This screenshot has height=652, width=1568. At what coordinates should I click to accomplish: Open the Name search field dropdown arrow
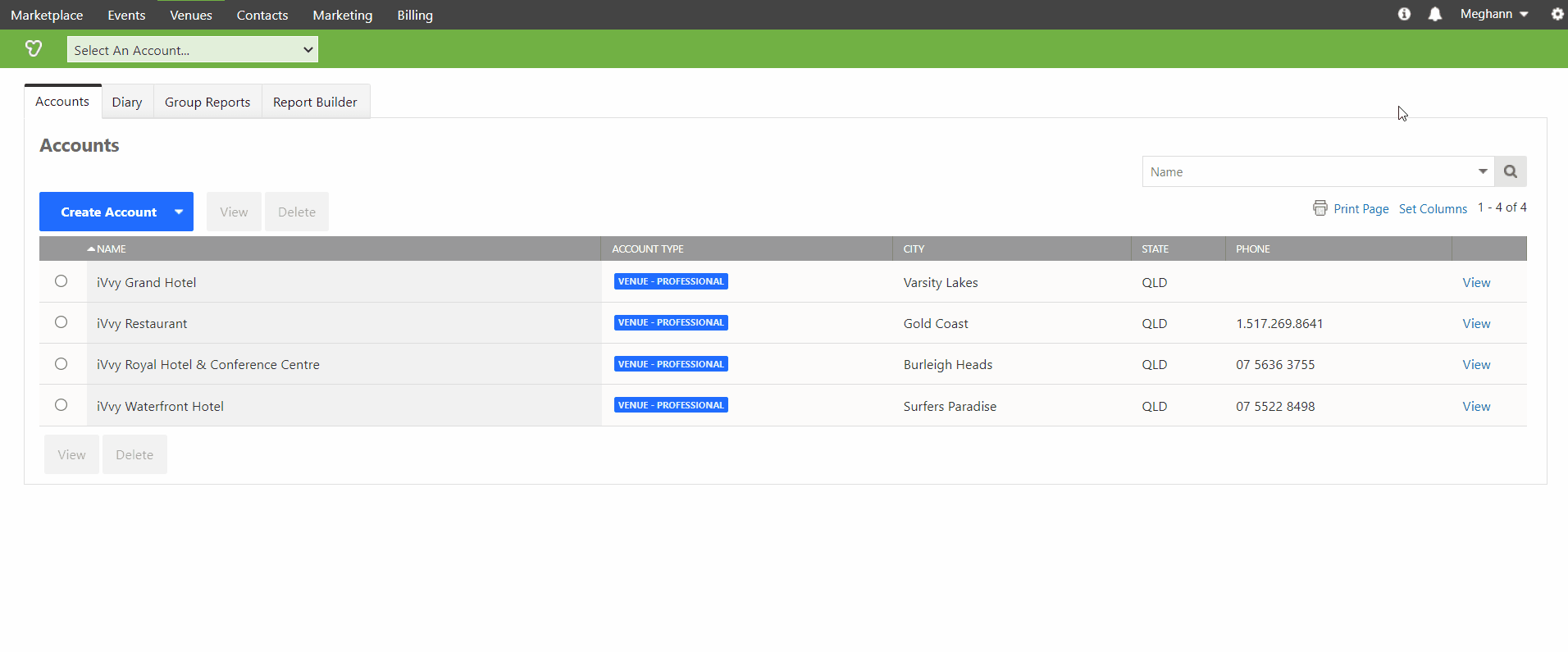[1483, 171]
